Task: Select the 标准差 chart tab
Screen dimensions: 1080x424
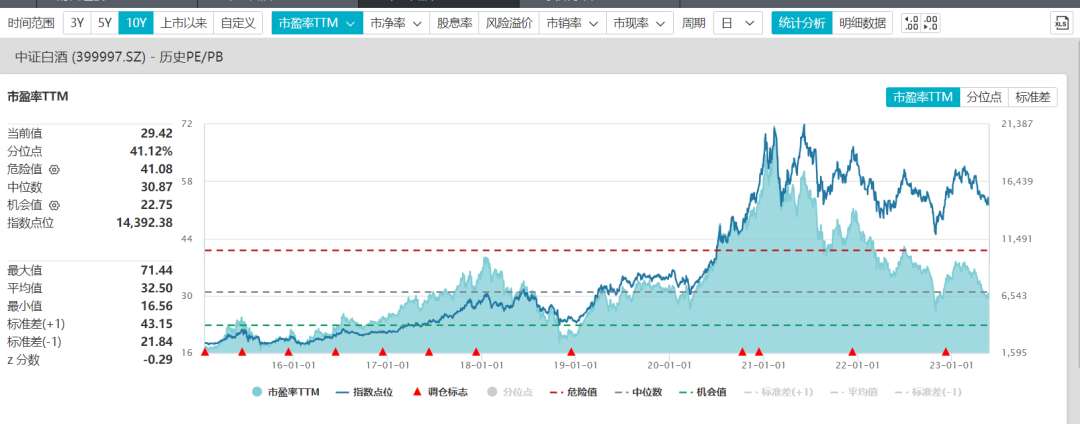Action: click(x=1033, y=97)
